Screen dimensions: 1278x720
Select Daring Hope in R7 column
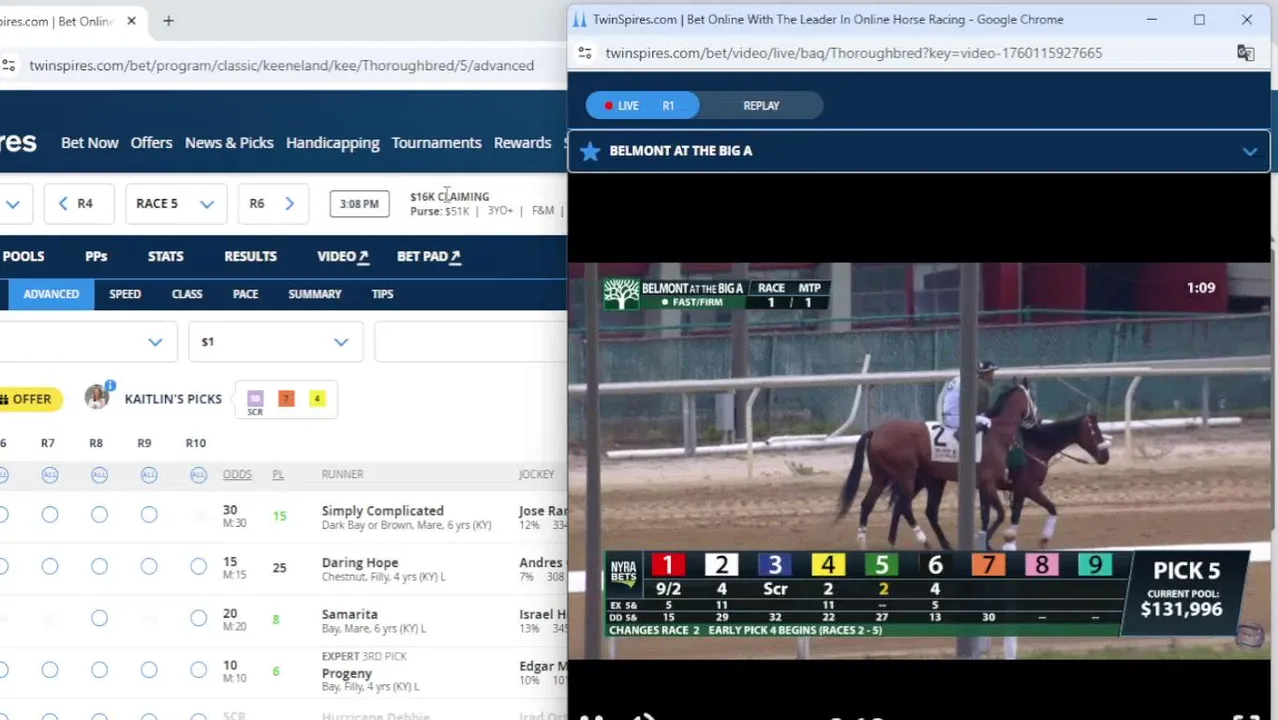pos(50,567)
